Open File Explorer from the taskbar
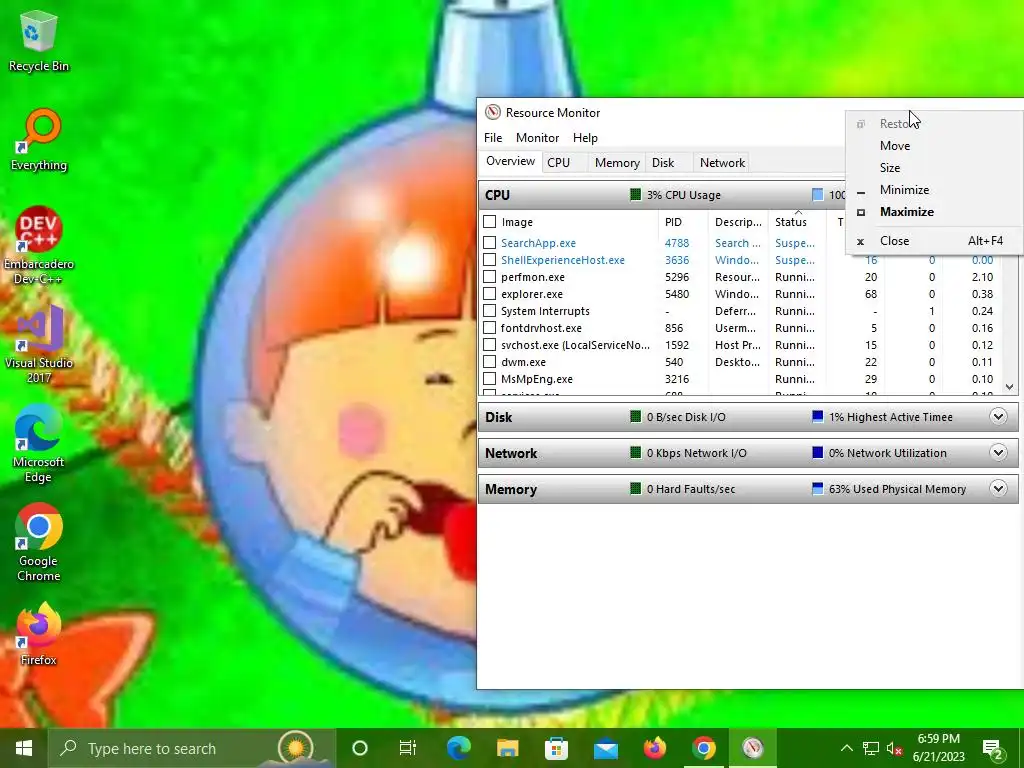The width and height of the screenshot is (1024, 768). [507, 748]
